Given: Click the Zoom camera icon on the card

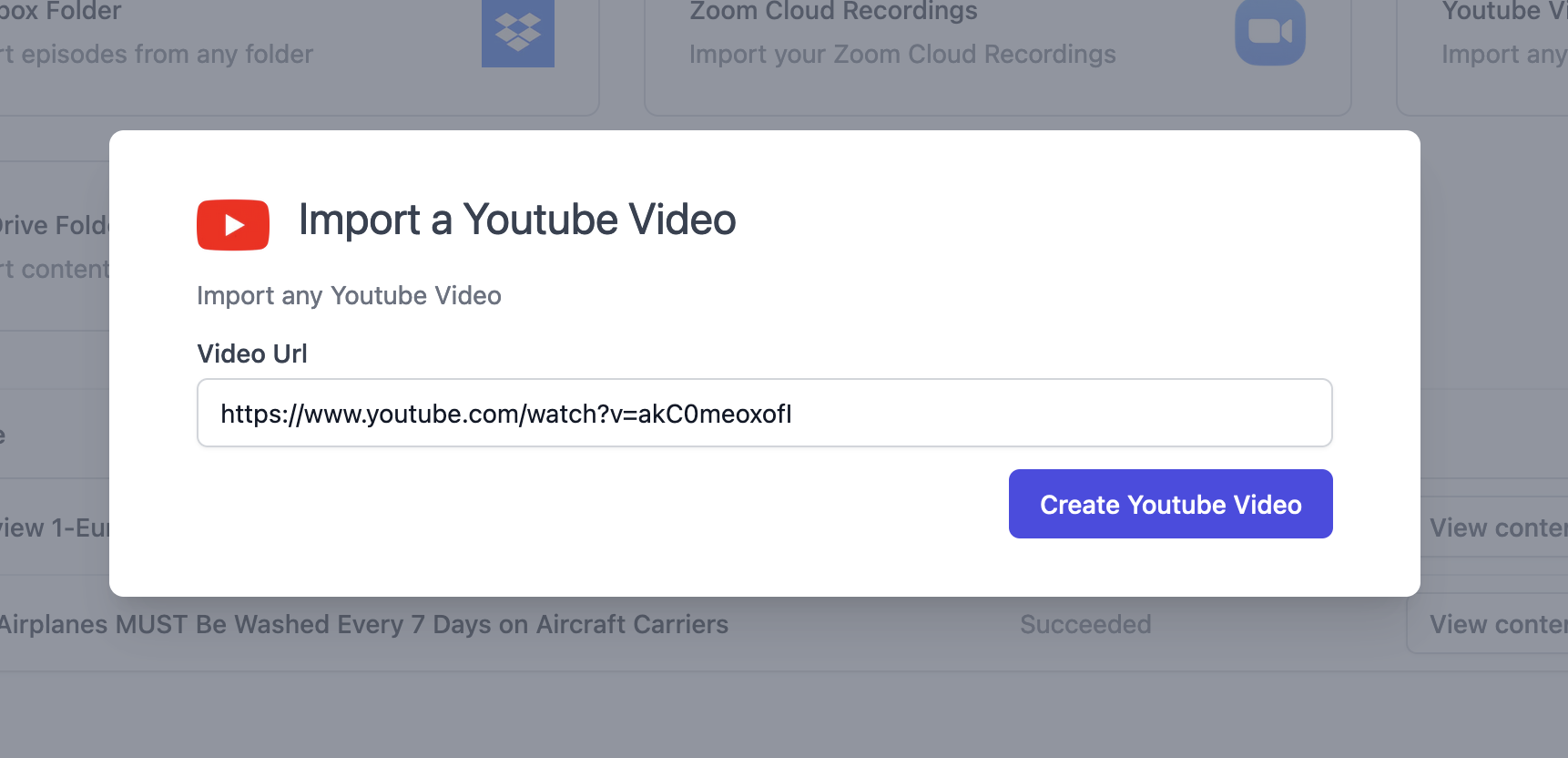Looking at the screenshot, I should click(1269, 32).
